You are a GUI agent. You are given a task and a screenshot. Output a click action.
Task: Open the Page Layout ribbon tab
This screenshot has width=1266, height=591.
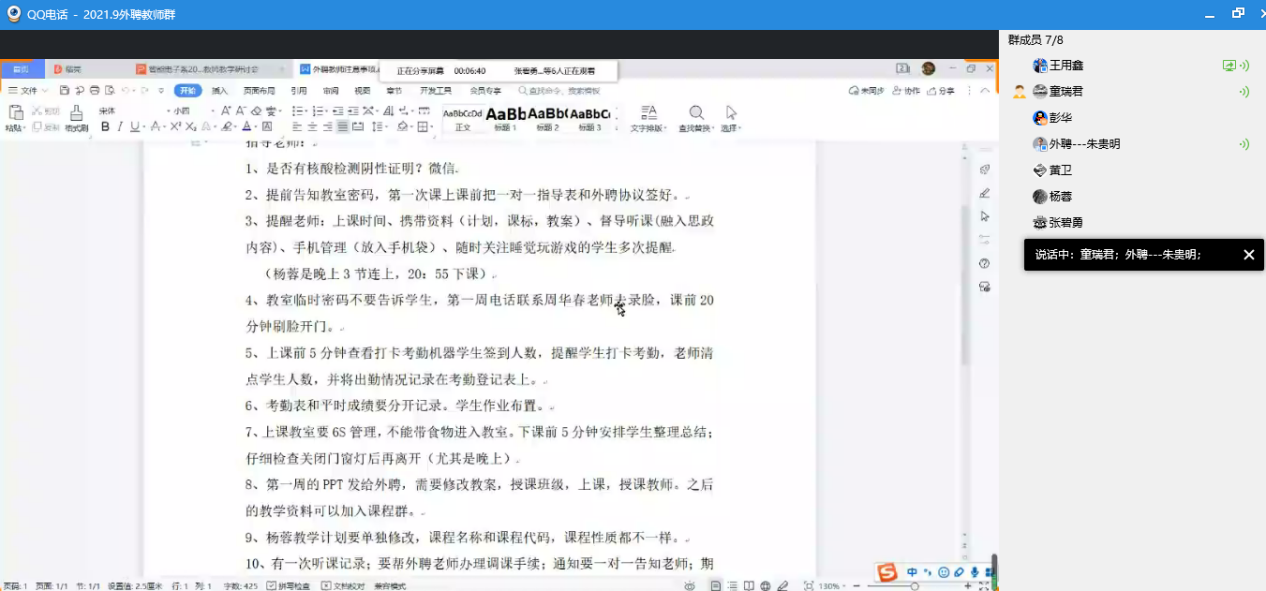(x=258, y=90)
